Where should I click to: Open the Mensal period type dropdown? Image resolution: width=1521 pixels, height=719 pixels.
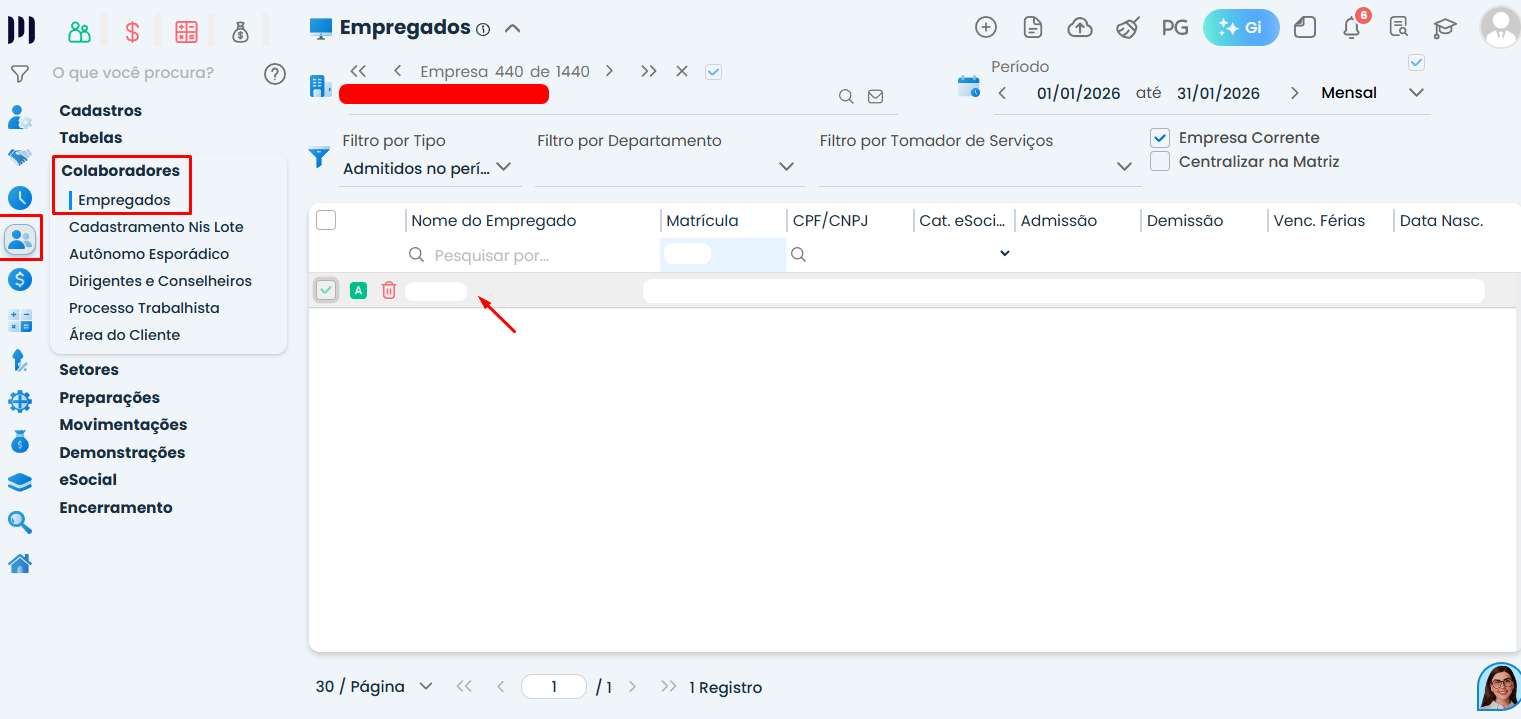[x=1416, y=93]
